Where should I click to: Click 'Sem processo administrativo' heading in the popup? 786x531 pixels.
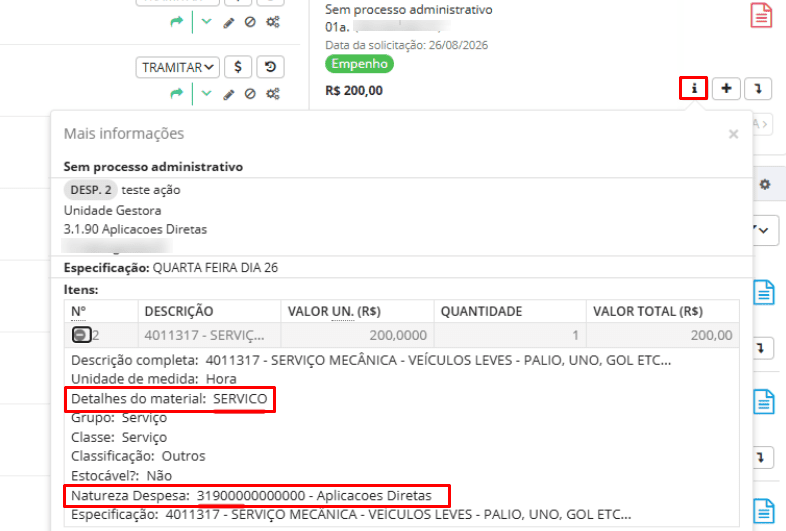pos(153,167)
